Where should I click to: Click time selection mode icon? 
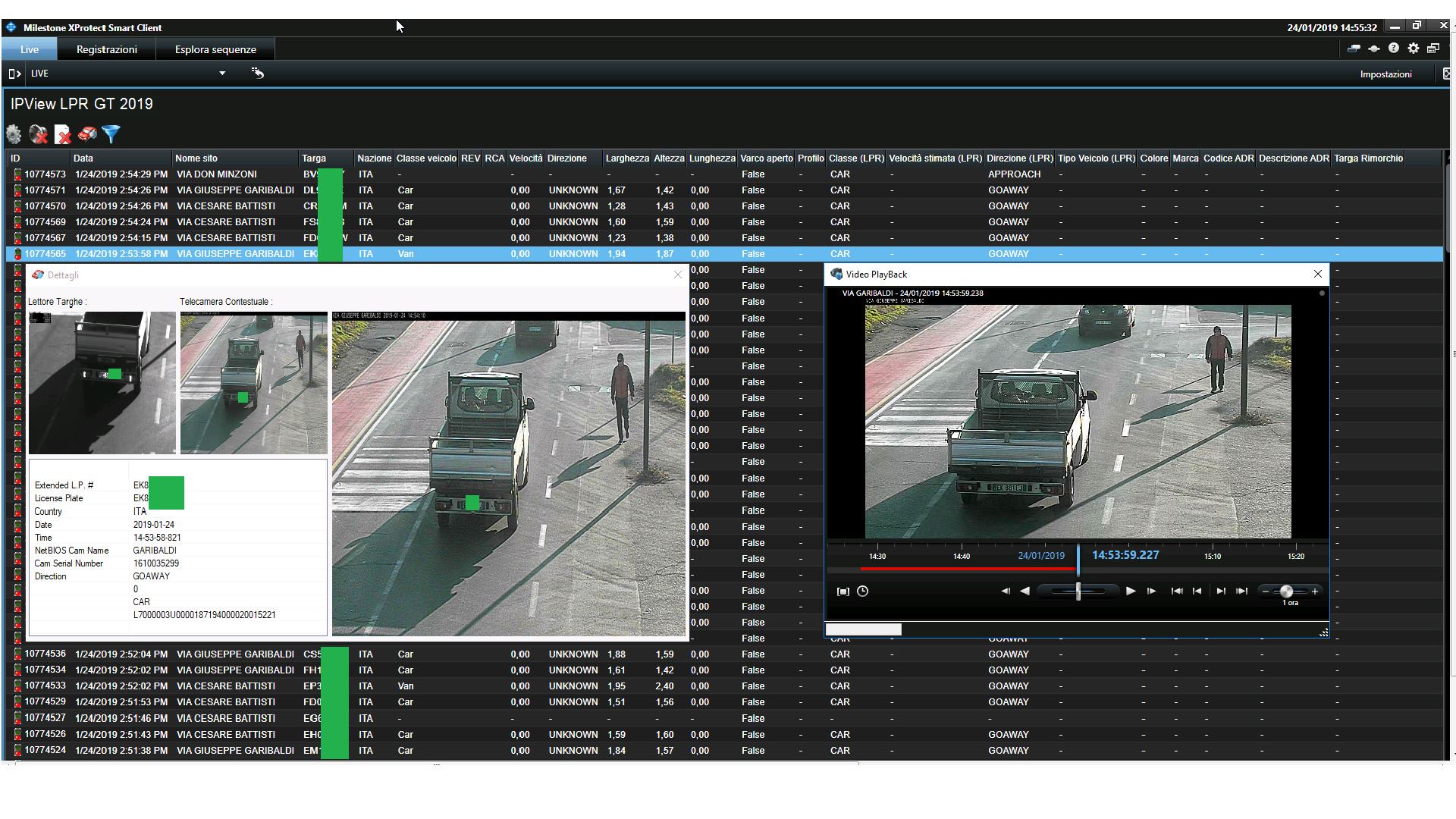click(x=843, y=591)
